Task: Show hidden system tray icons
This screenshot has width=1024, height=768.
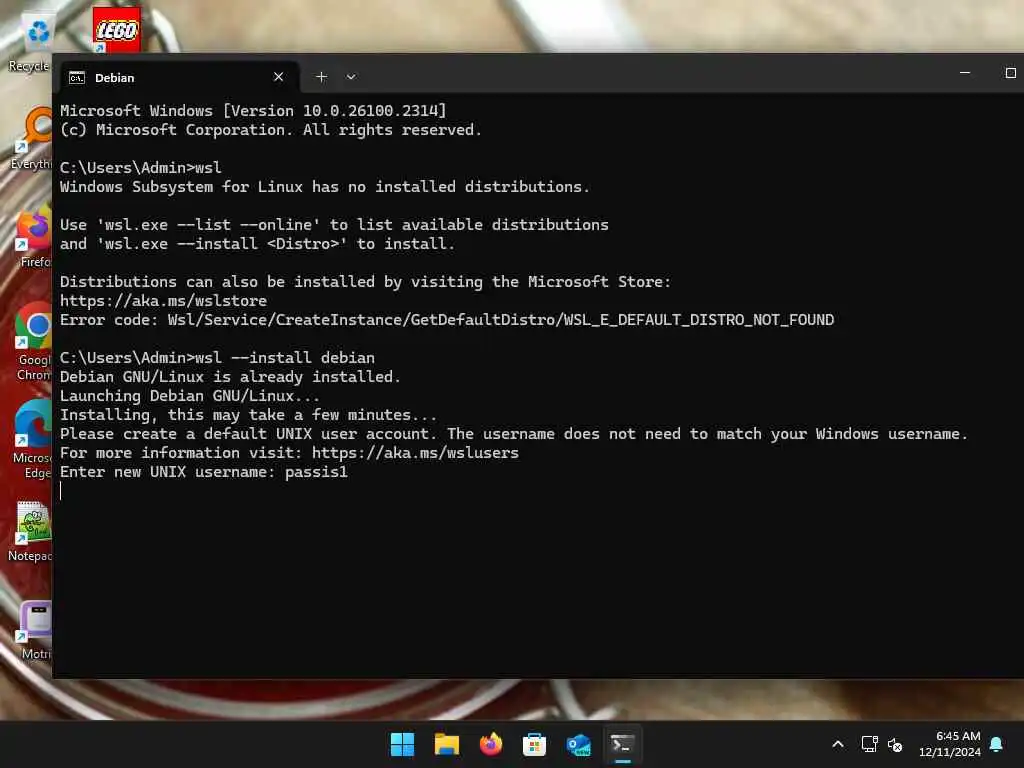Action: (x=838, y=744)
